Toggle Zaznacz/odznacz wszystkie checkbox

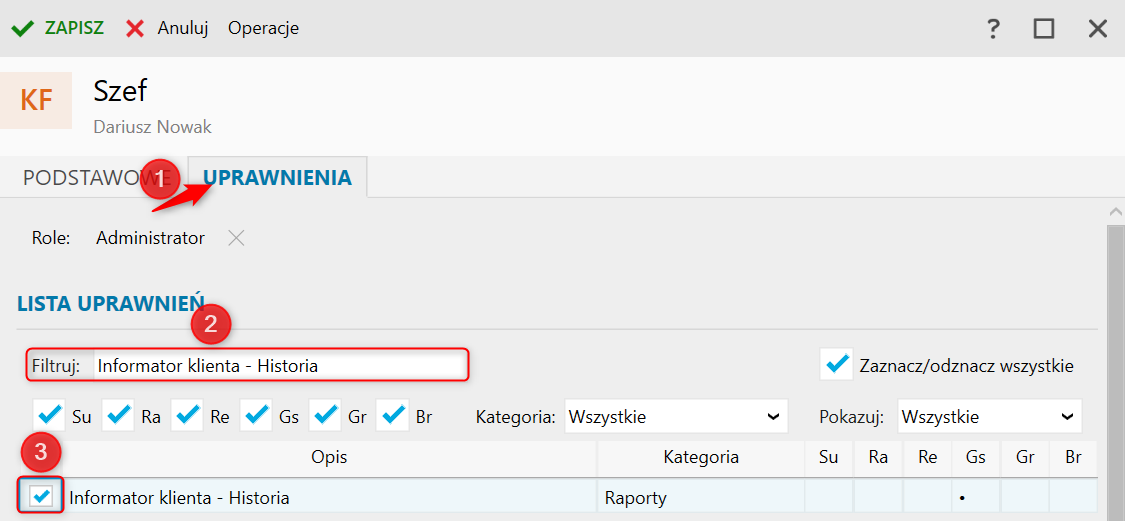coord(836,365)
